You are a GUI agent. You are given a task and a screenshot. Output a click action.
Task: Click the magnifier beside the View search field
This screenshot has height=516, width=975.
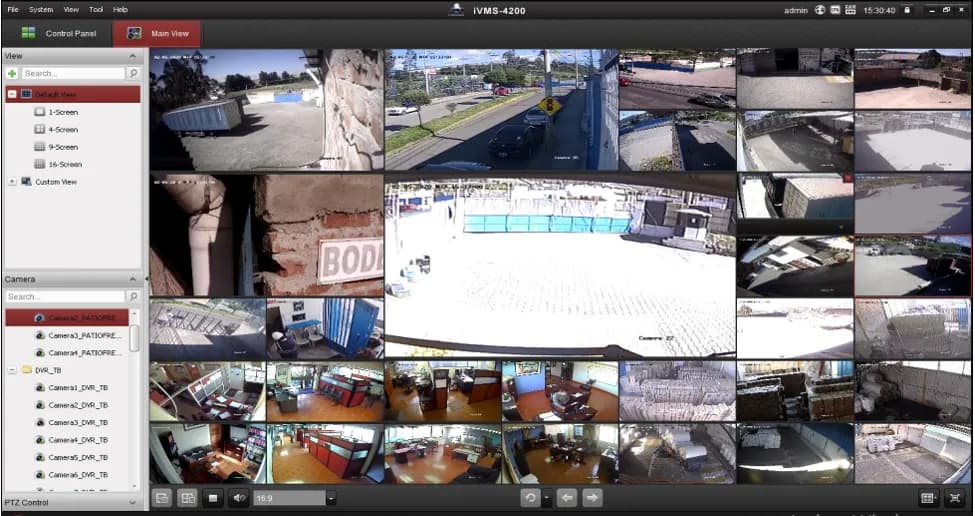tap(132, 73)
